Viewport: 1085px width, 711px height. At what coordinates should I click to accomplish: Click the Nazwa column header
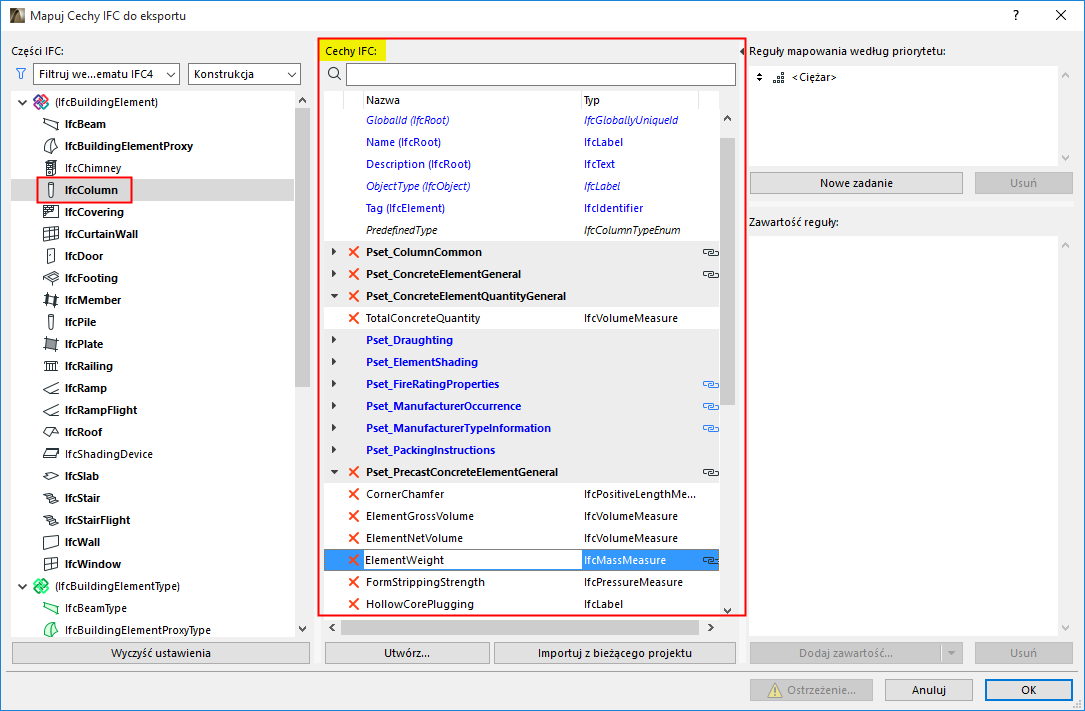click(473, 100)
